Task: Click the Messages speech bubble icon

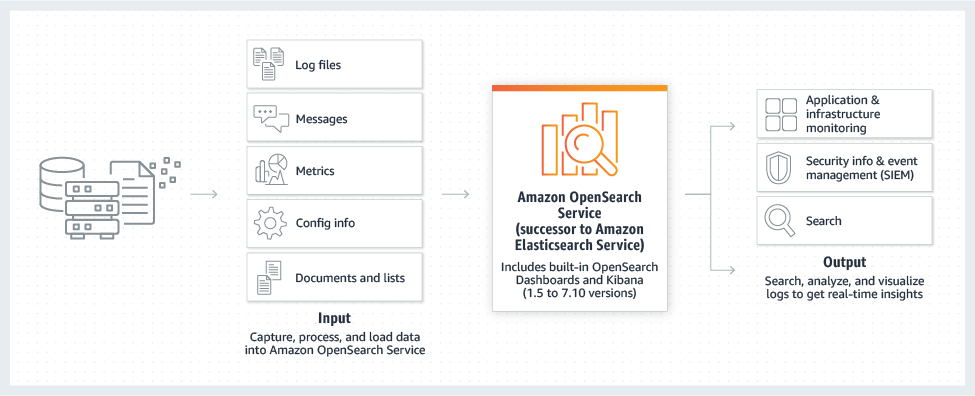Action: 271,118
